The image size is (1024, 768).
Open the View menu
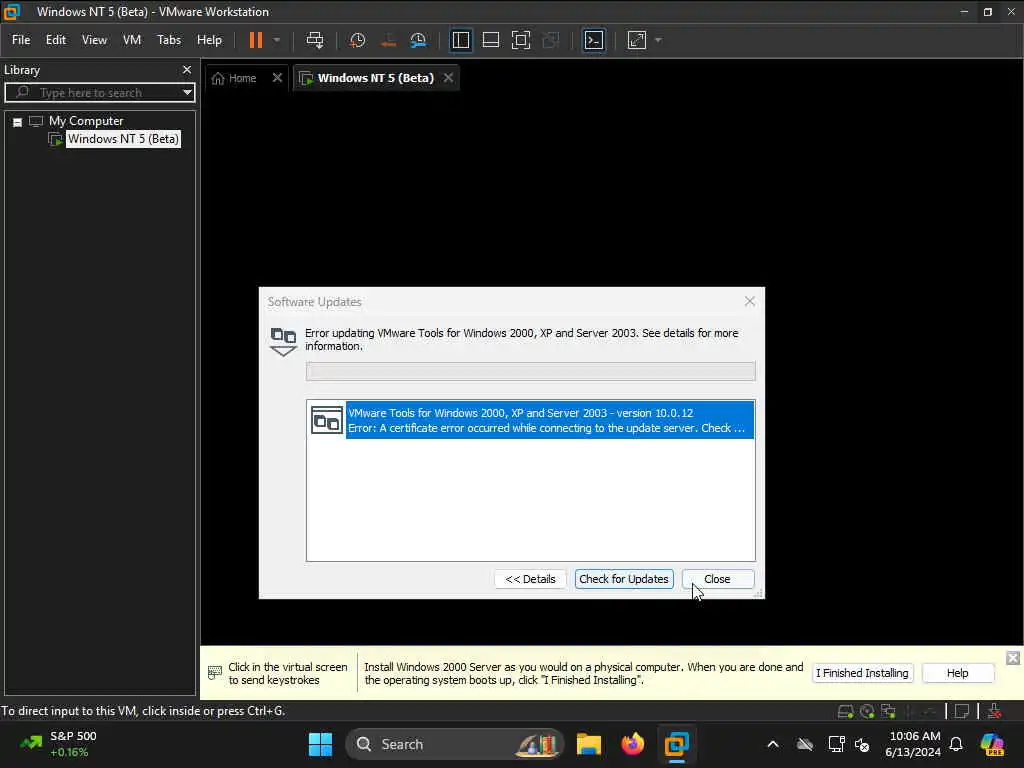(x=94, y=40)
